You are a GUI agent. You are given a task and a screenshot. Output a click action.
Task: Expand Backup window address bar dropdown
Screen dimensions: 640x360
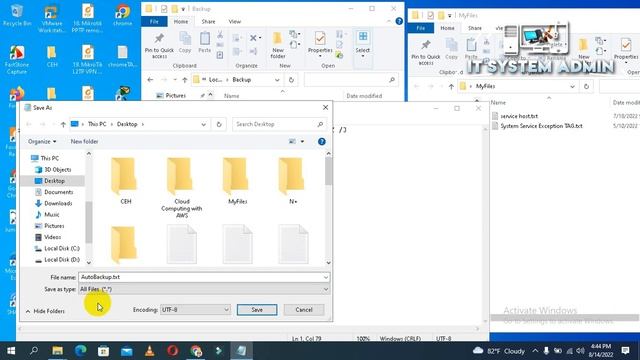[x=277, y=80]
